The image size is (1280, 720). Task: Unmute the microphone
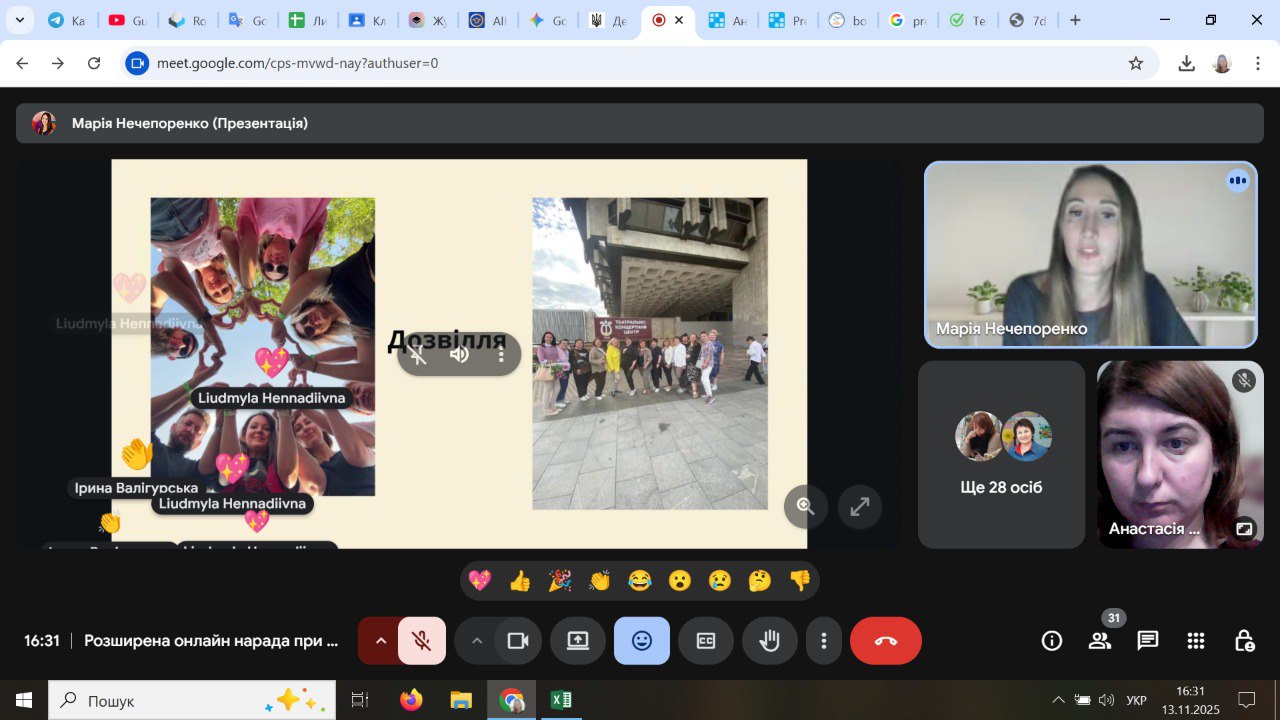[422, 641]
